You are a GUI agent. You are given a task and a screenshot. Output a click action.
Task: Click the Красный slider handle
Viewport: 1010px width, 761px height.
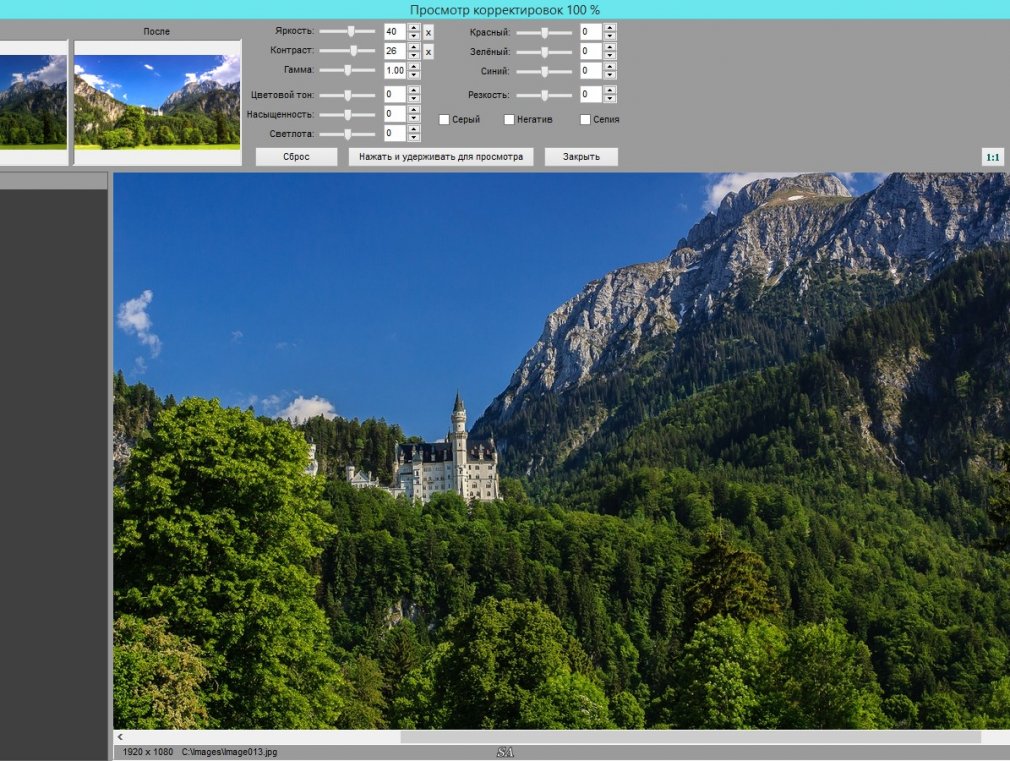coord(544,32)
